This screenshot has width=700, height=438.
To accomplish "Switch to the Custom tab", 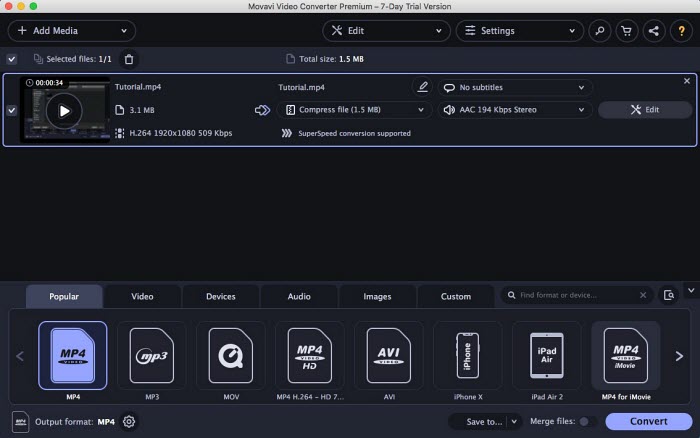I will pos(456,296).
